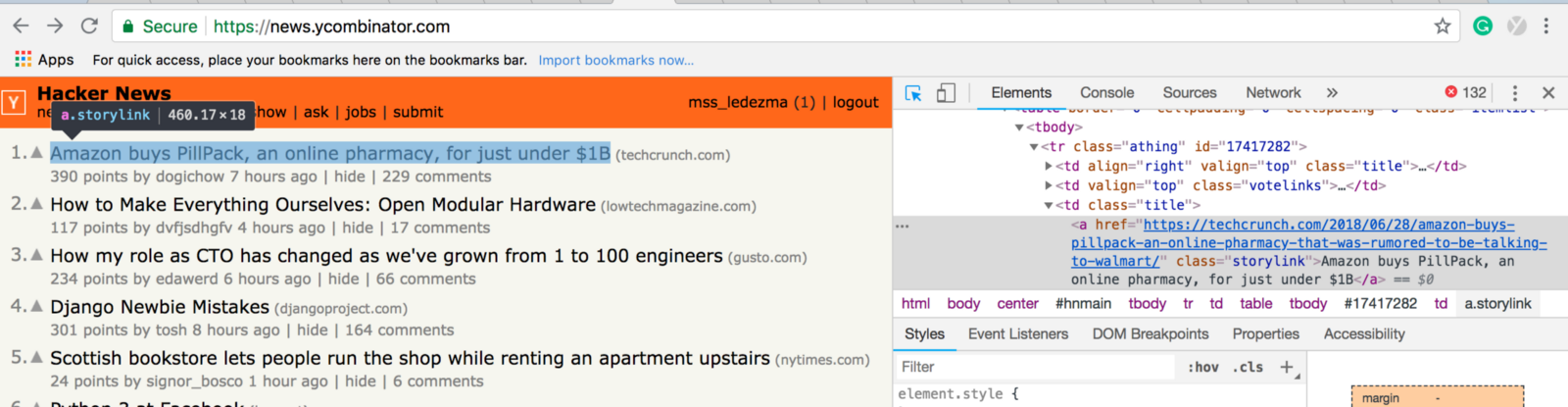Show more DevTools tabs via the chevron

[1332, 93]
